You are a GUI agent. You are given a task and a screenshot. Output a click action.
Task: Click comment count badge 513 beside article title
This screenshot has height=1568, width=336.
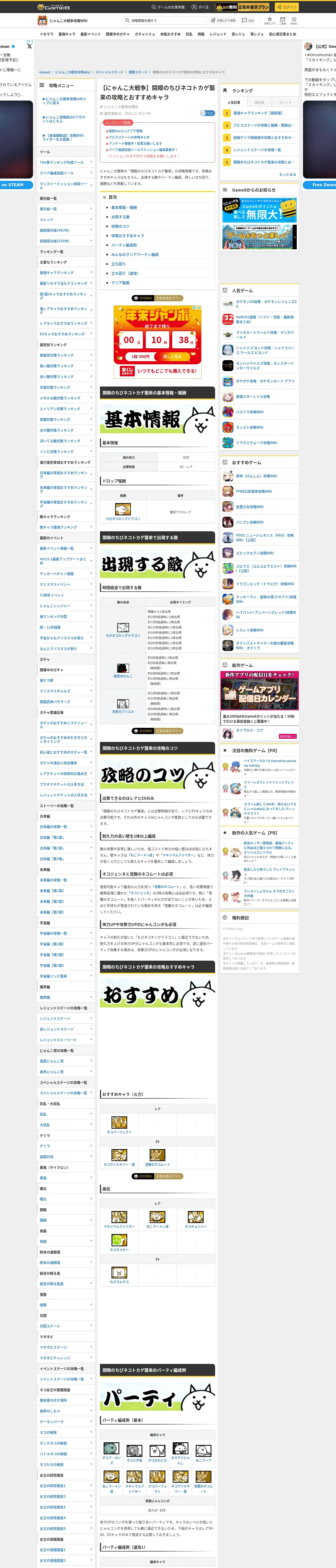coord(207,113)
